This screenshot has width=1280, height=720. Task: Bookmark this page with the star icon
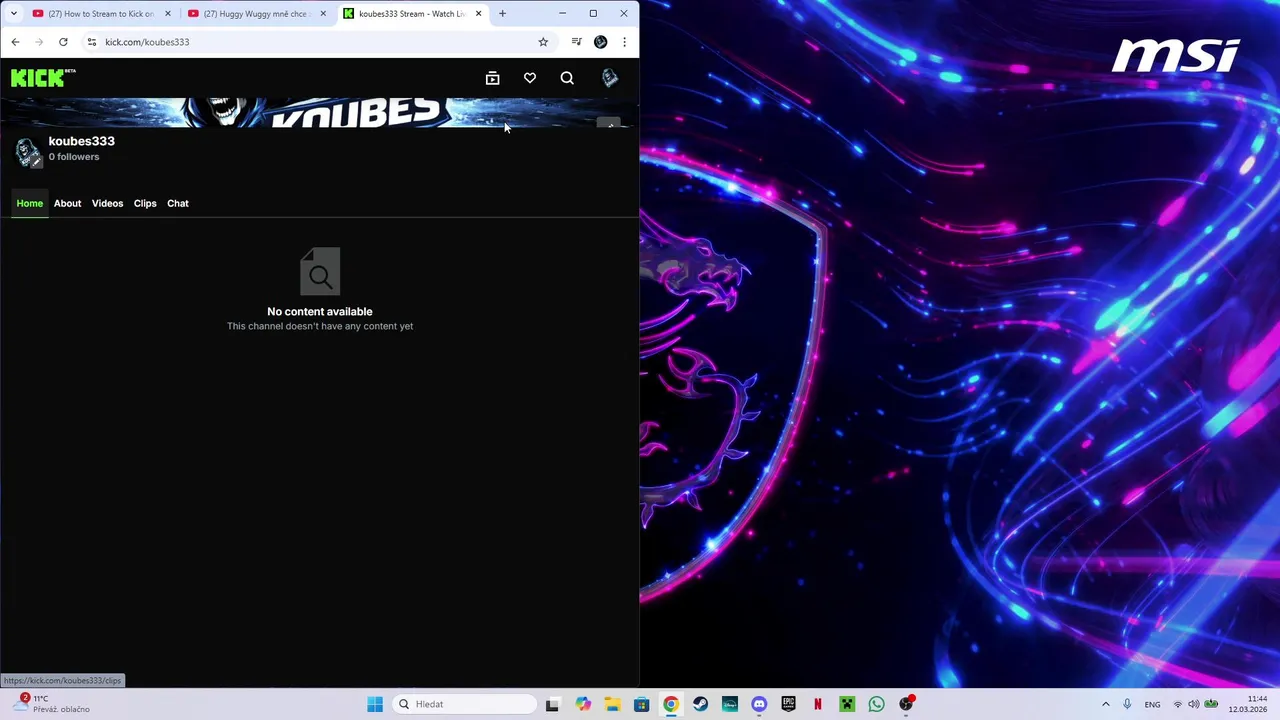tap(543, 42)
